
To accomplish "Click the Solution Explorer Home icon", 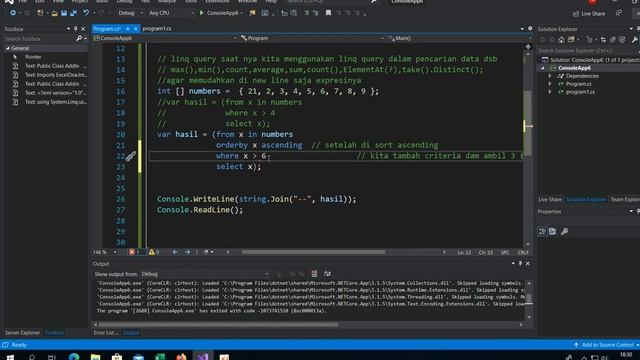I will coord(561,40).
